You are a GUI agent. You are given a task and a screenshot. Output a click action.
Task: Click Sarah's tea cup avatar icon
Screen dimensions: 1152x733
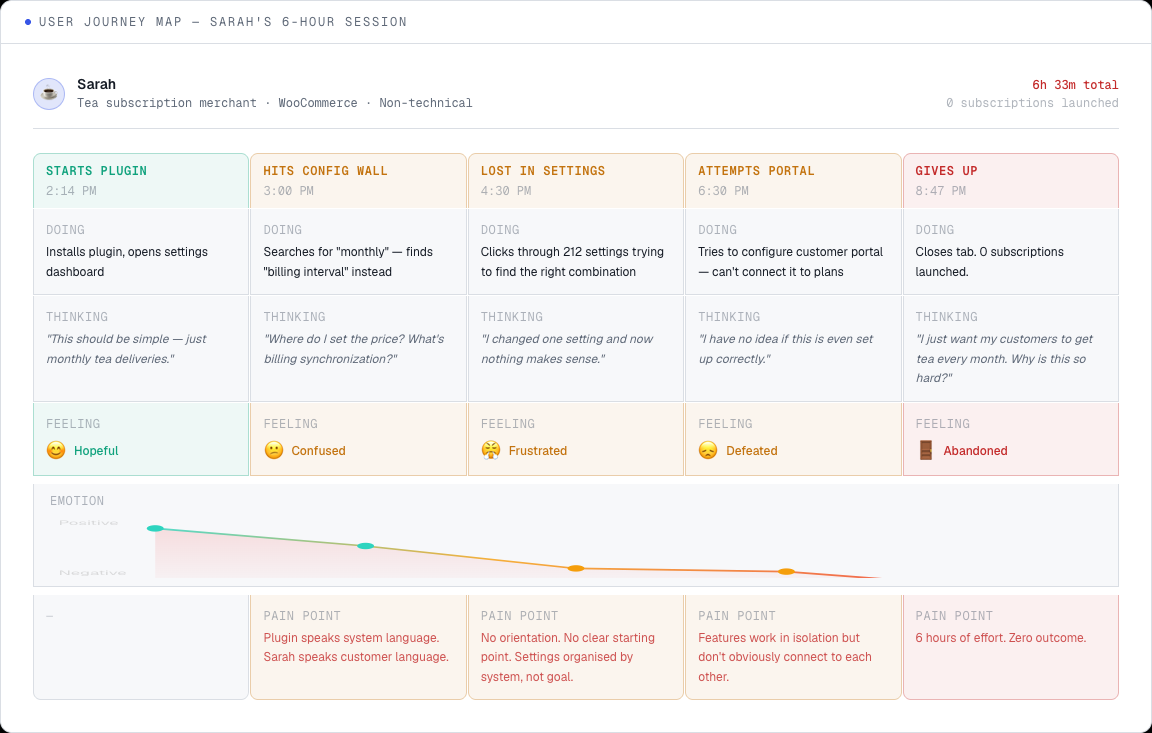click(49, 93)
